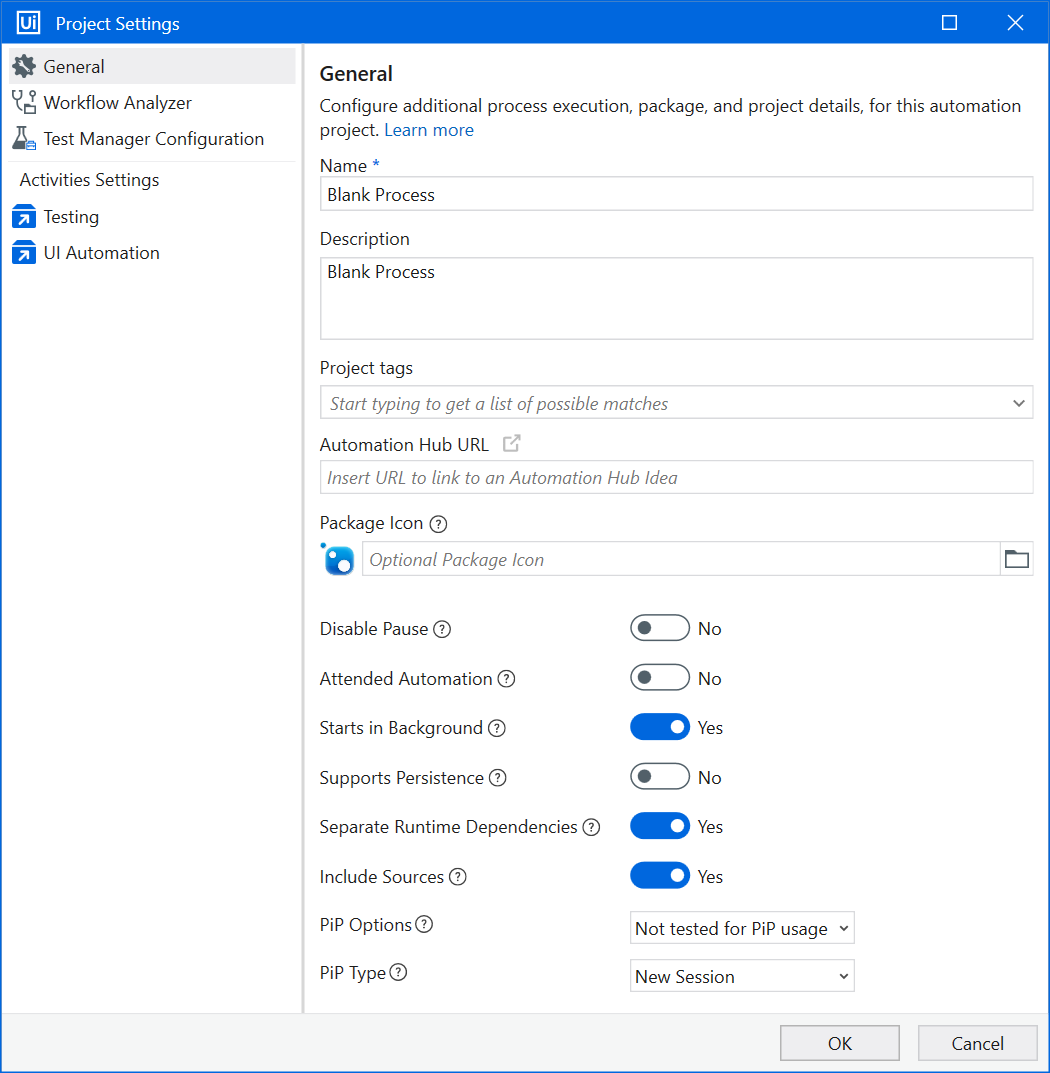Open the PiP Options dropdown
Image resolution: width=1050 pixels, height=1073 pixels.
click(742, 928)
